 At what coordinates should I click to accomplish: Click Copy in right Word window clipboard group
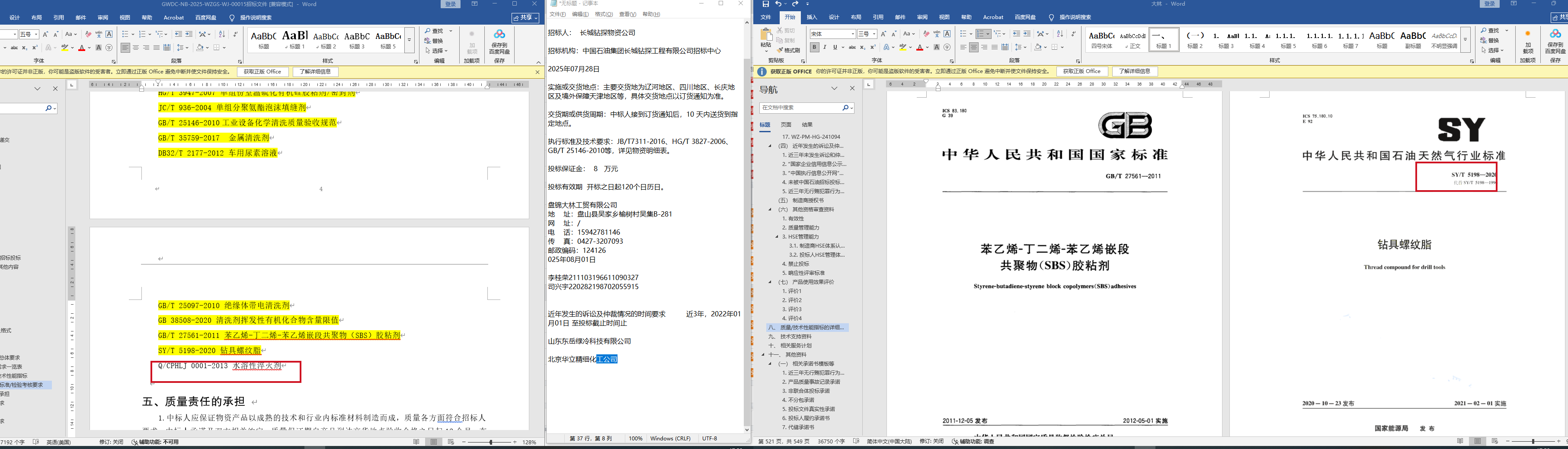tap(787, 41)
